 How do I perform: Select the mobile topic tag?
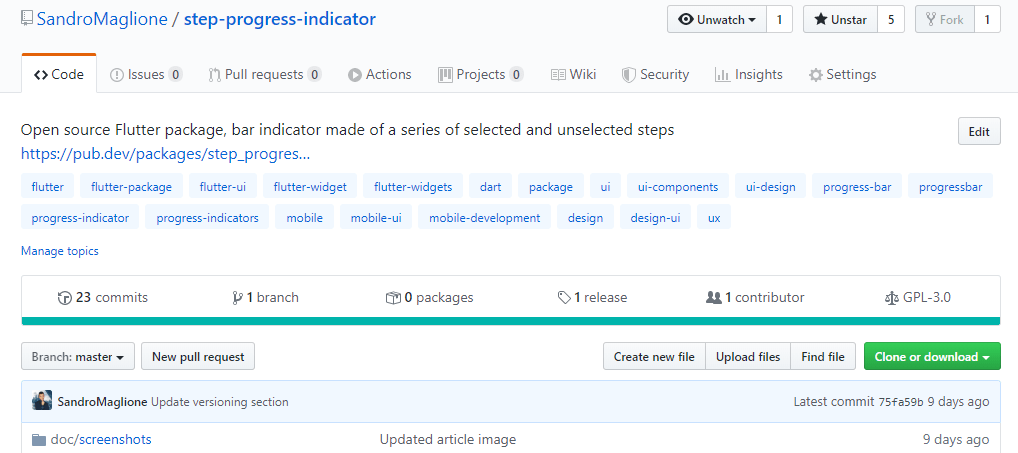(304, 217)
